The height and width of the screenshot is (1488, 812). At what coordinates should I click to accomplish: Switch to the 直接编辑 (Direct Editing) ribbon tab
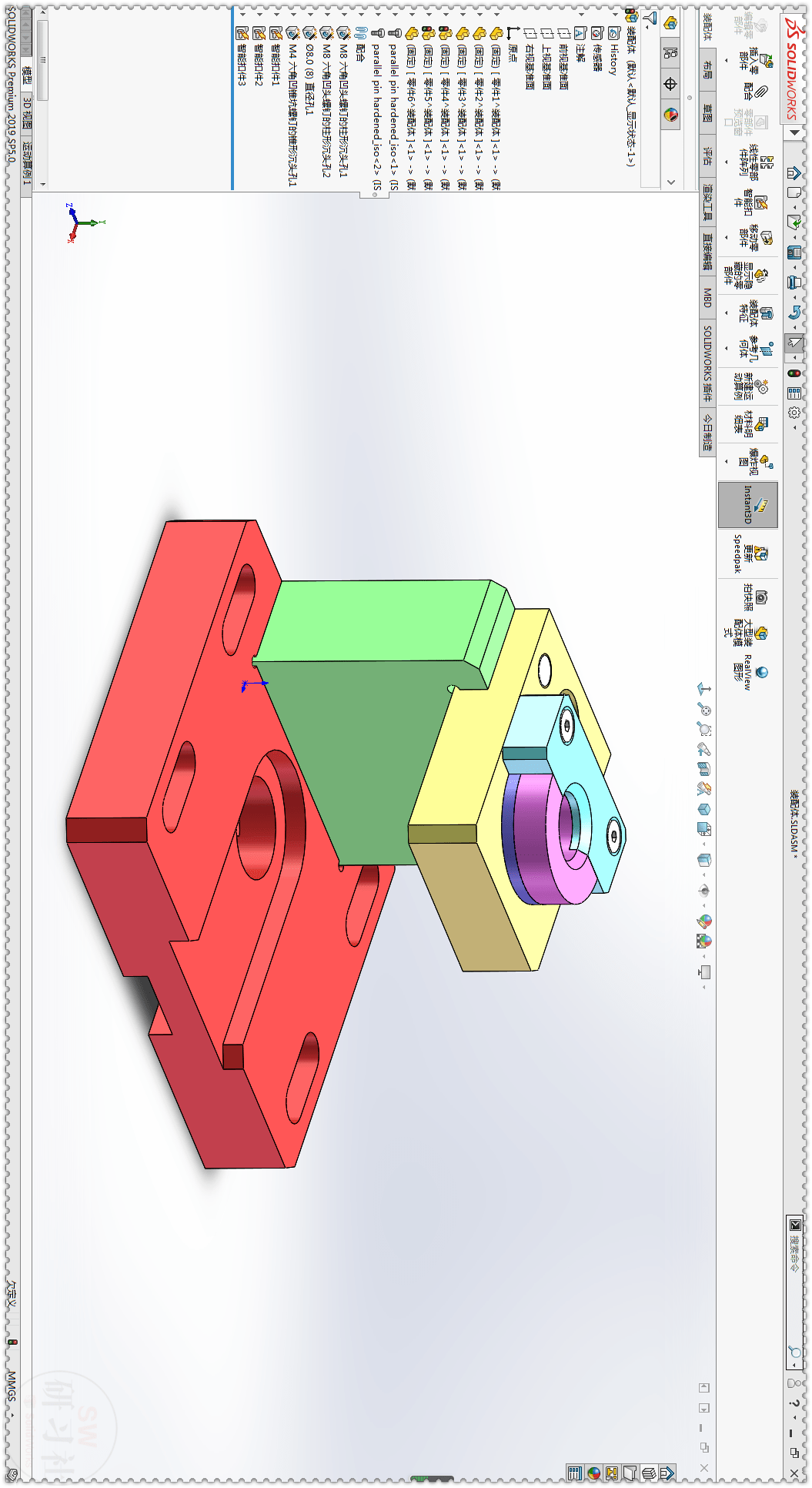[708, 252]
